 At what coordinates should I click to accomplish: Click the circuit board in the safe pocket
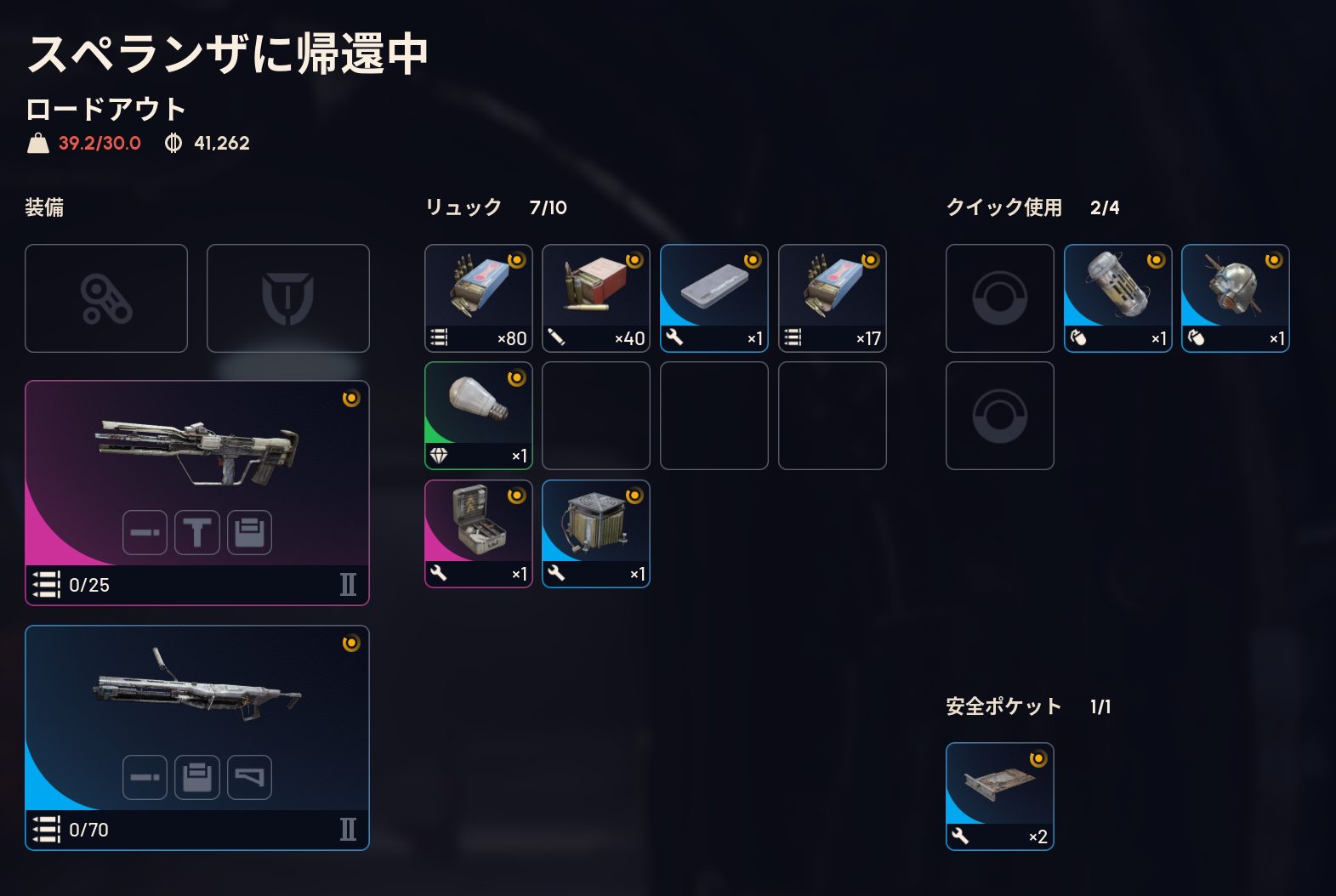(1000, 797)
